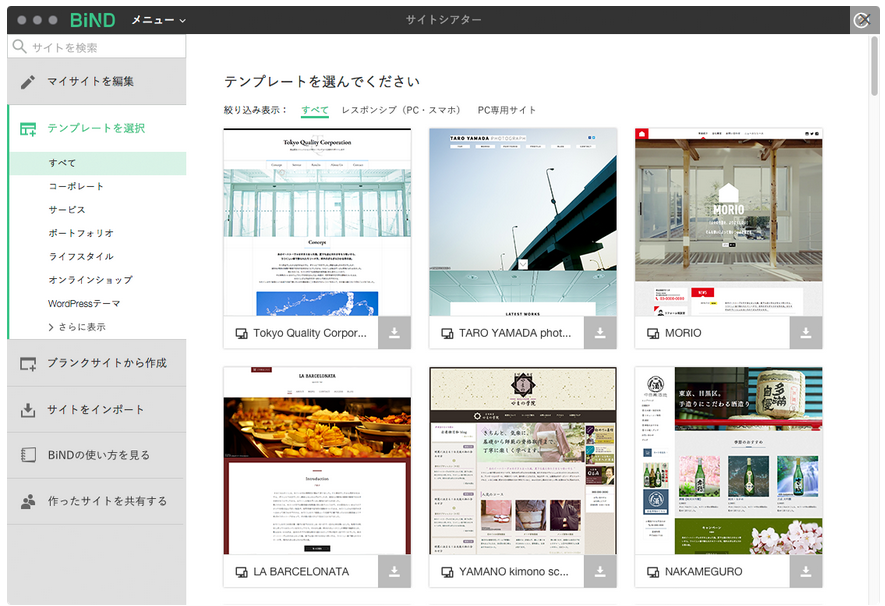The image size is (885, 606).
Task: Download the TARO YAMADA photo template
Action: click(x=600, y=333)
